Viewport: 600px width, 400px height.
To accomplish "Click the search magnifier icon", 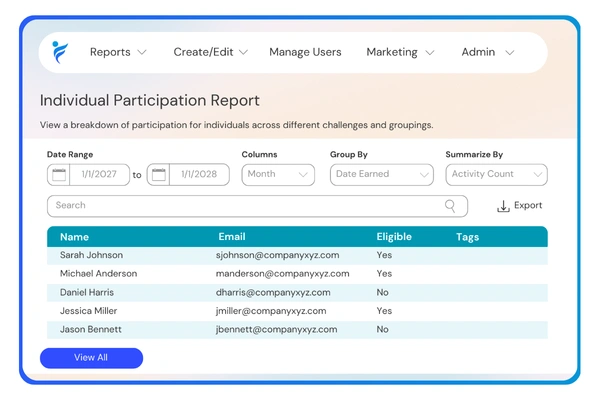I will pyautogui.click(x=450, y=206).
